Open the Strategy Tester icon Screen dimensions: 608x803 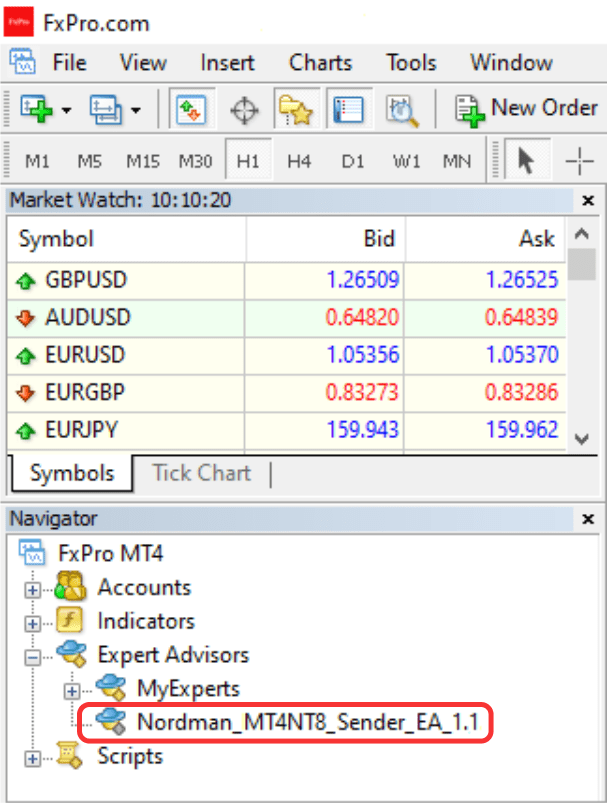click(402, 108)
